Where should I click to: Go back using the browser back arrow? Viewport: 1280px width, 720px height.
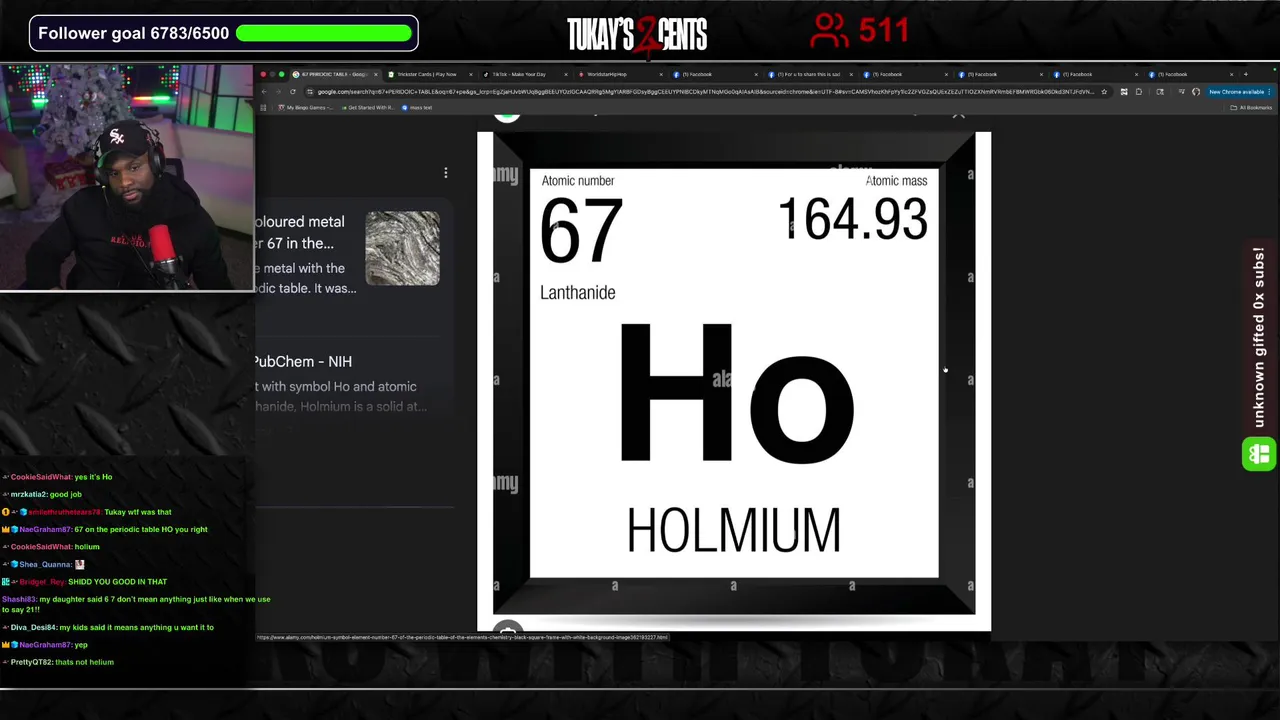tap(265, 92)
